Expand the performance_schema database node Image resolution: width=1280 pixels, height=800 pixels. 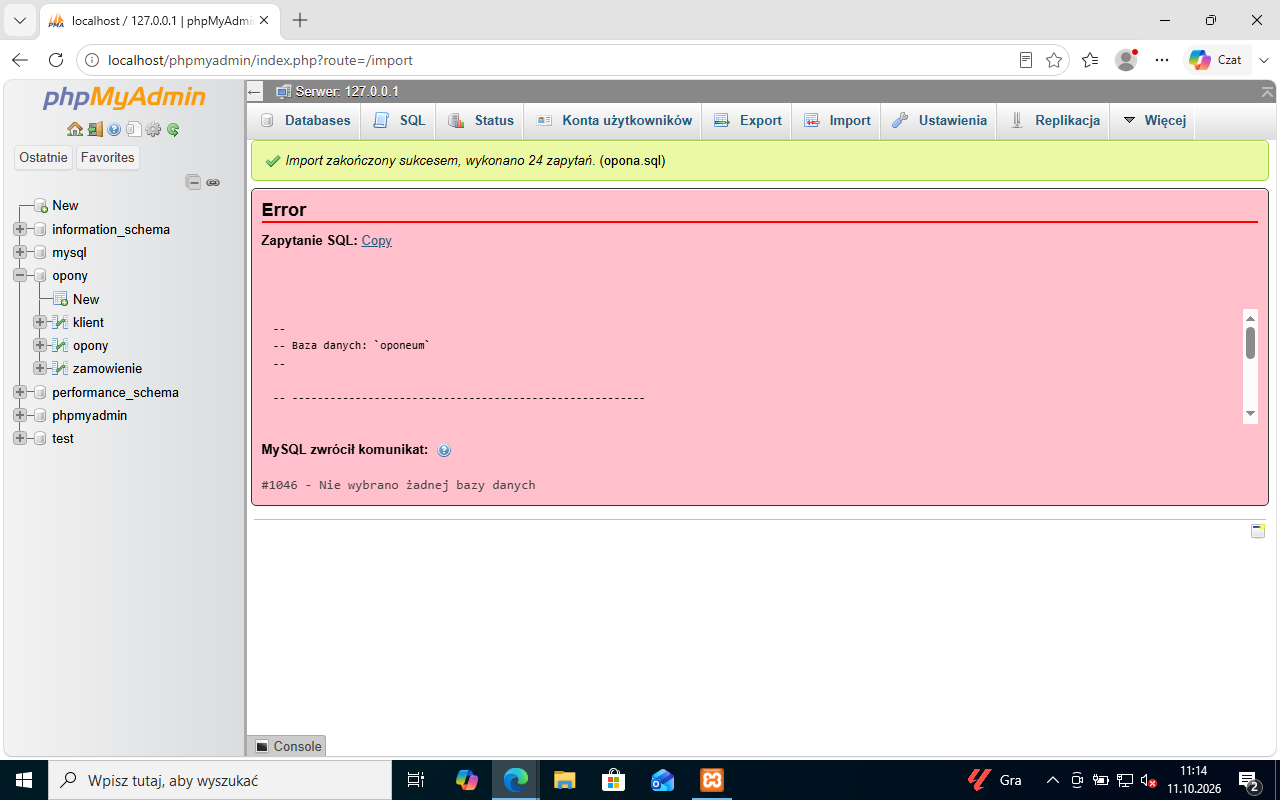pyautogui.click(x=20, y=392)
